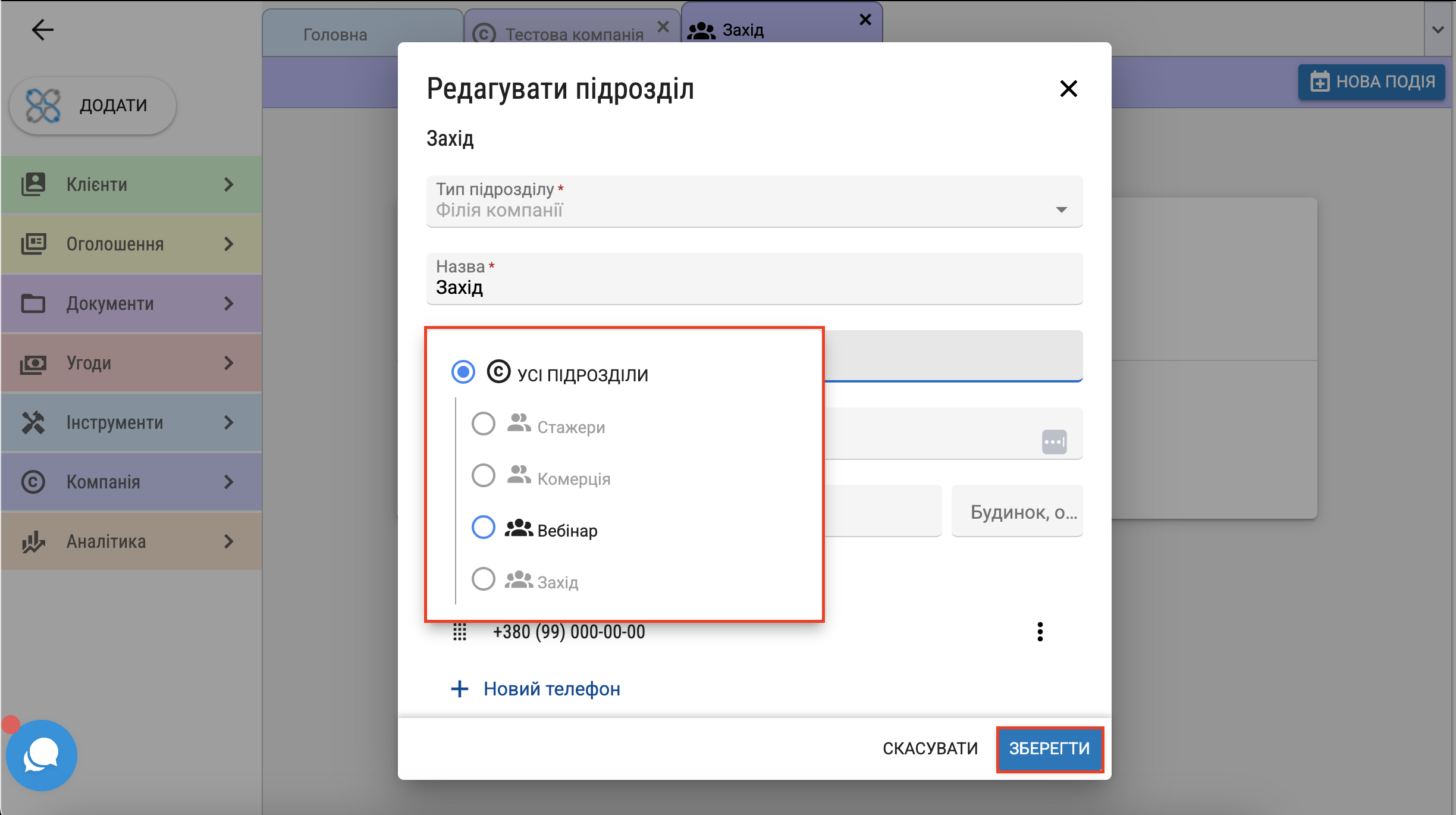The height and width of the screenshot is (815, 1456).
Task: Click the plus icon next to Новий телефон
Action: click(x=459, y=689)
